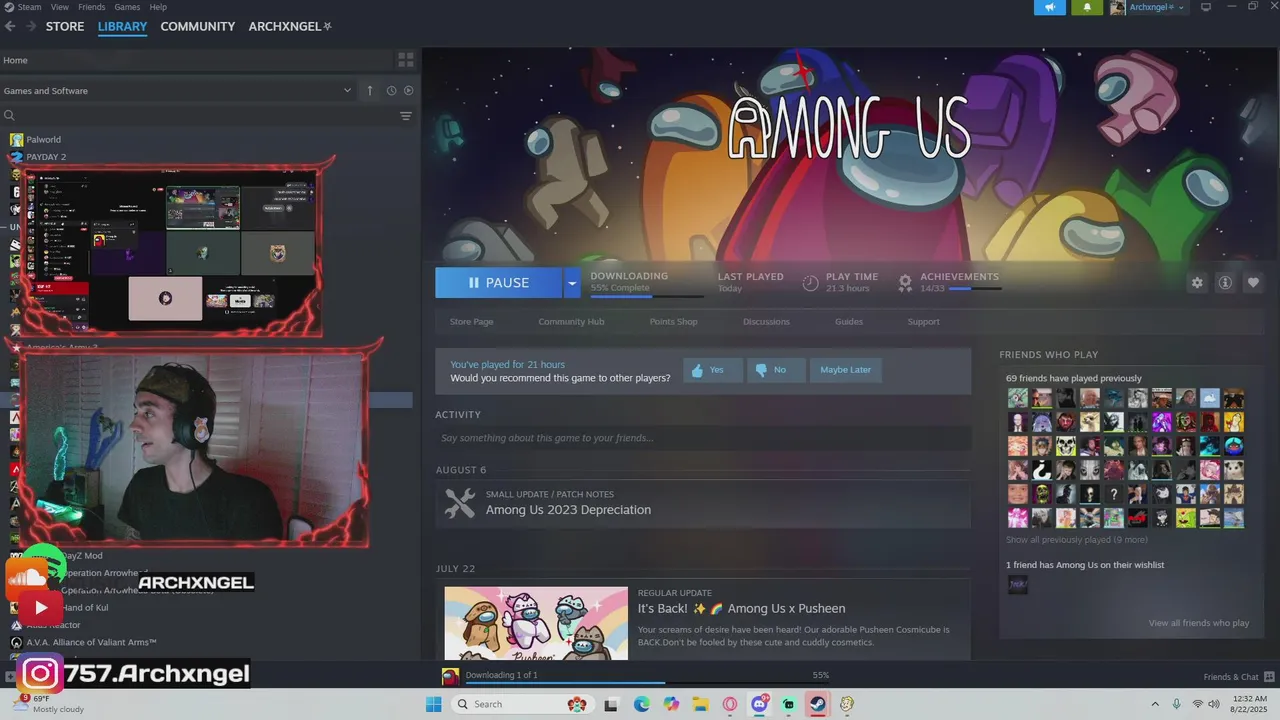1280x720 pixels.
Task: Open It's Back Among Us x Pusheen headline
Action: (x=741, y=608)
